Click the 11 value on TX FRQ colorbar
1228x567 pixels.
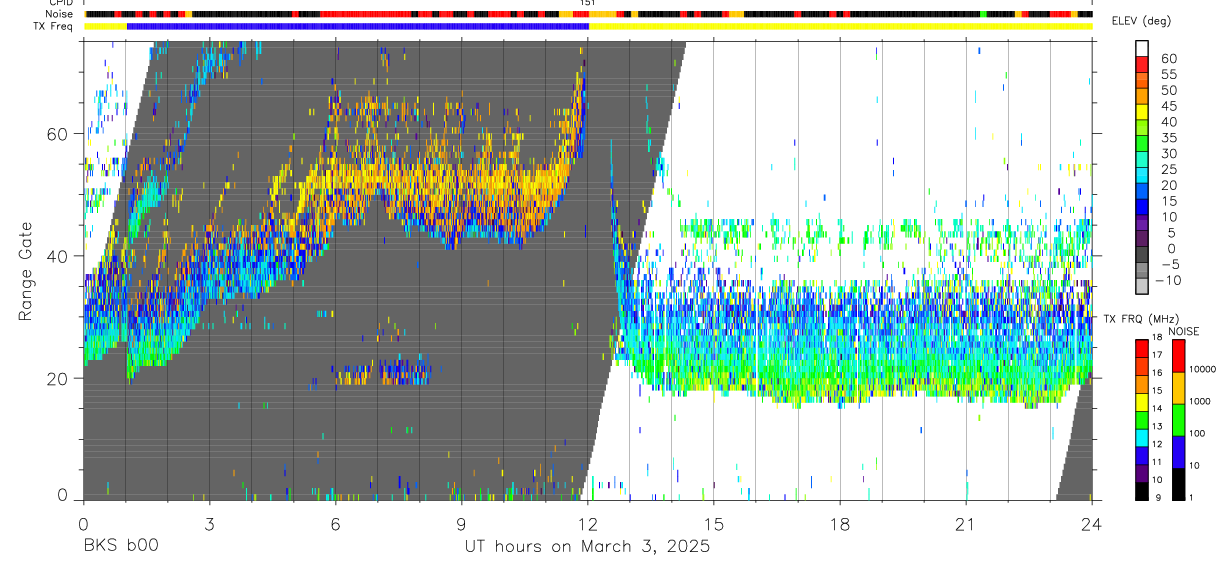click(1157, 462)
